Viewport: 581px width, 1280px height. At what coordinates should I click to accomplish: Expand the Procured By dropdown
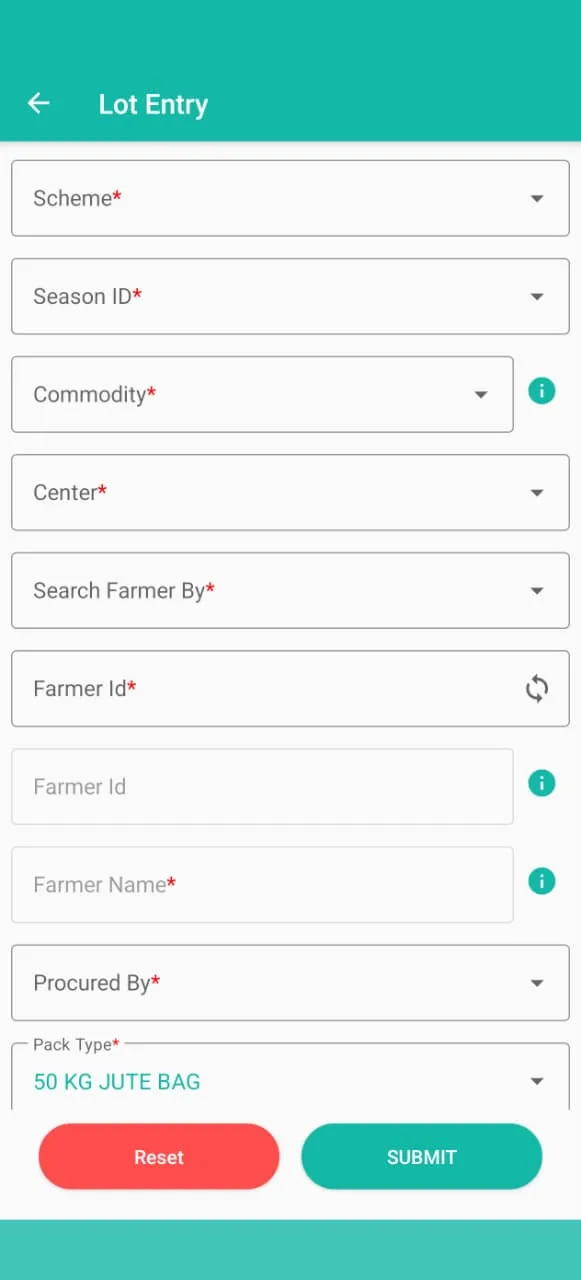pyautogui.click(x=290, y=982)
